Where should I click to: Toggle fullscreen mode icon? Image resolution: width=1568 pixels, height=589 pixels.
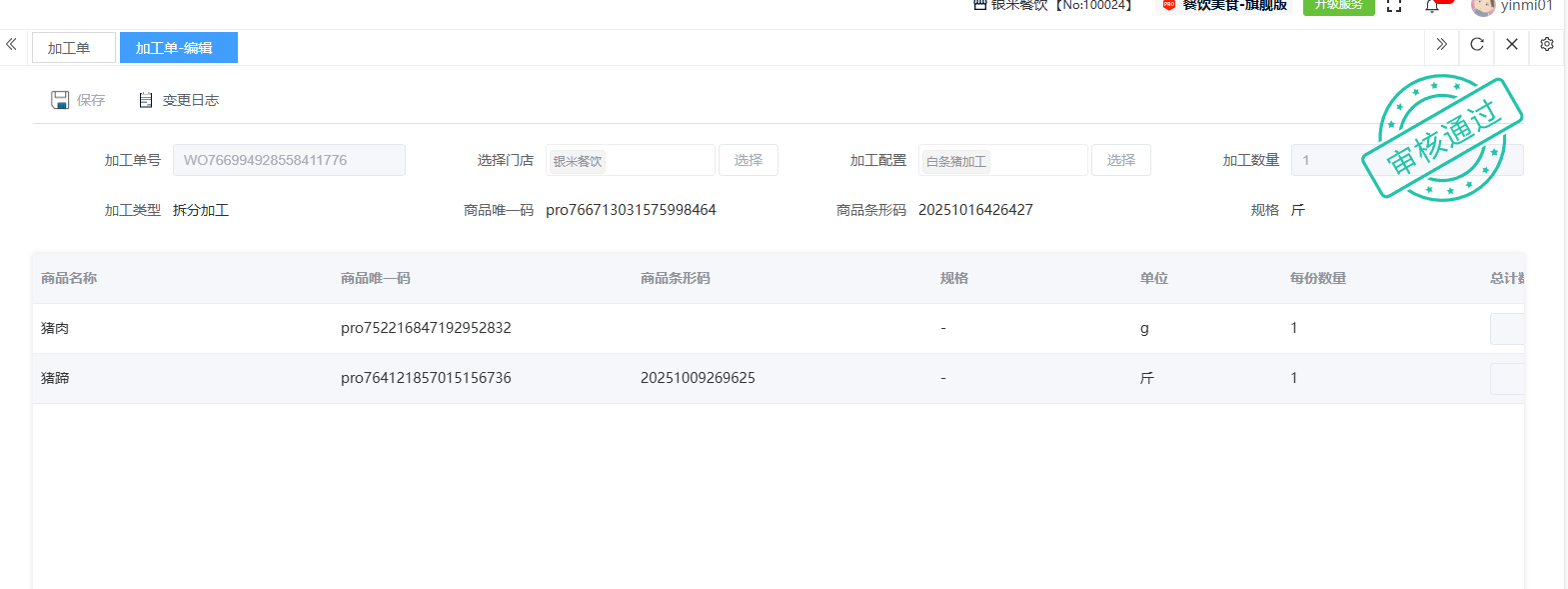1394,6
